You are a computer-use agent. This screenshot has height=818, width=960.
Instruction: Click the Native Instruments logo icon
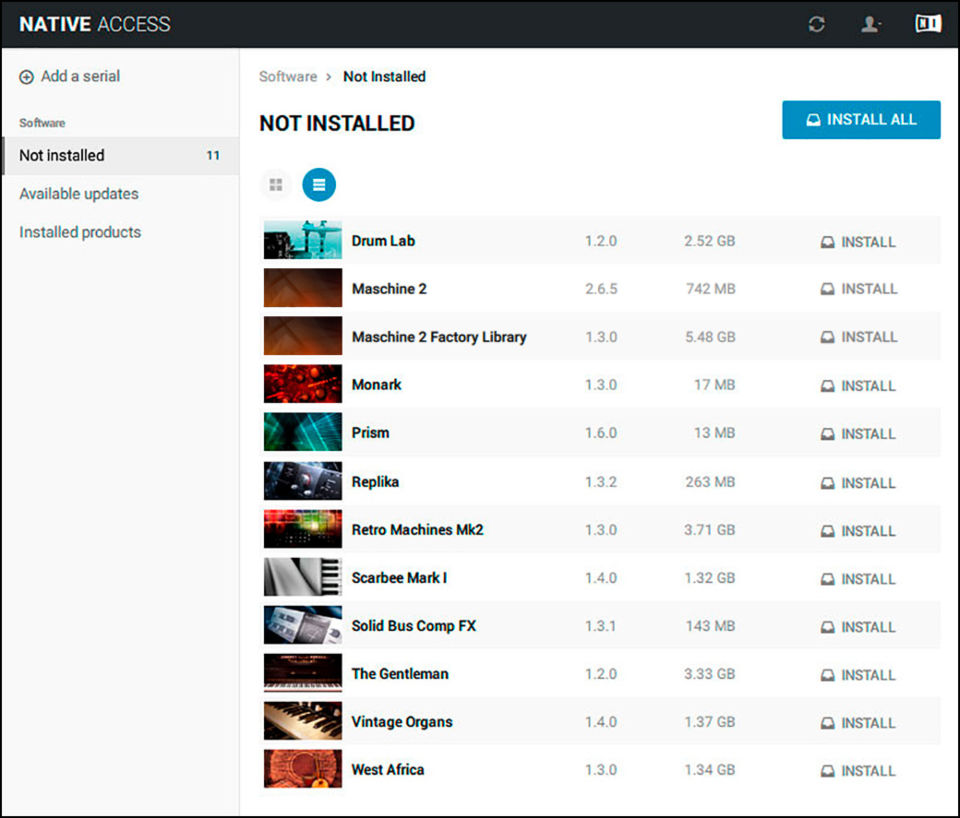coord(928,24)
